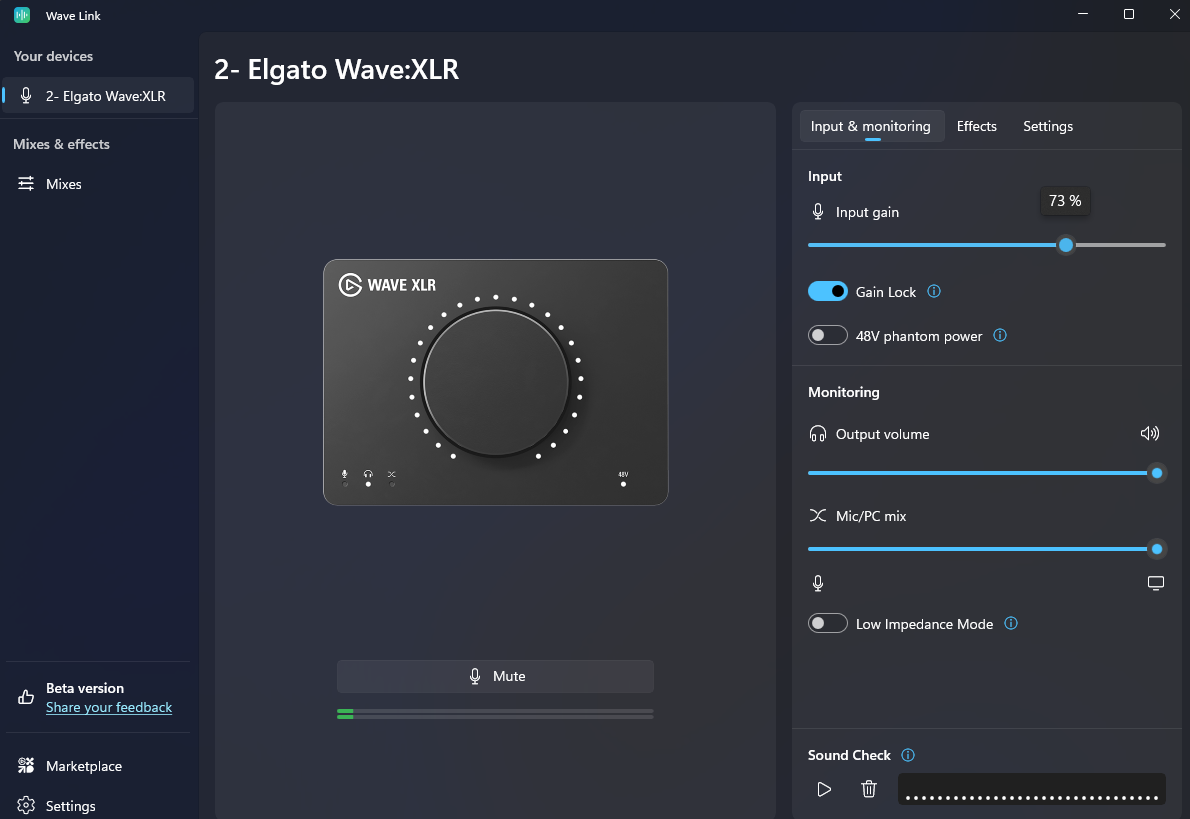Click the mic indicator on Wave XLR device

pyautogui.click(x=345, y=478)
